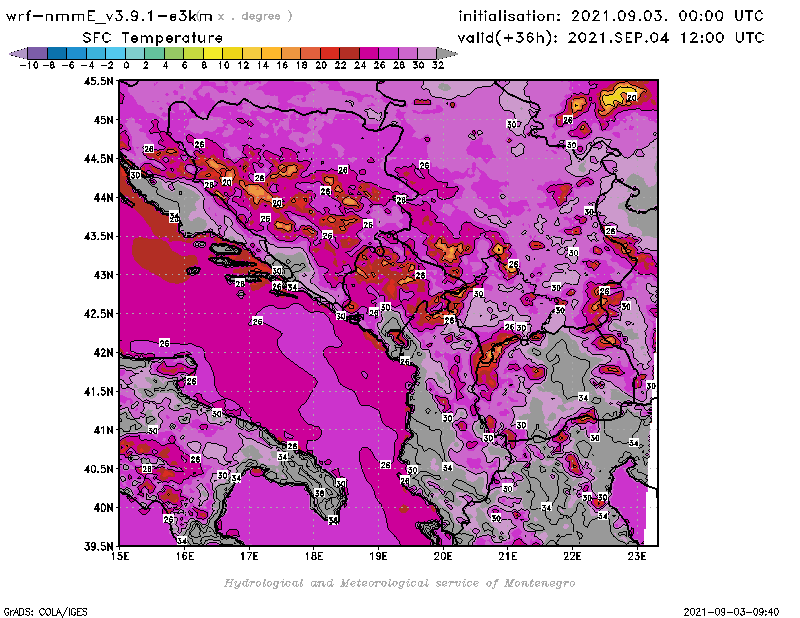Click the 'SFC Temperature' title
800x618 pixels.
coord(153,38)
